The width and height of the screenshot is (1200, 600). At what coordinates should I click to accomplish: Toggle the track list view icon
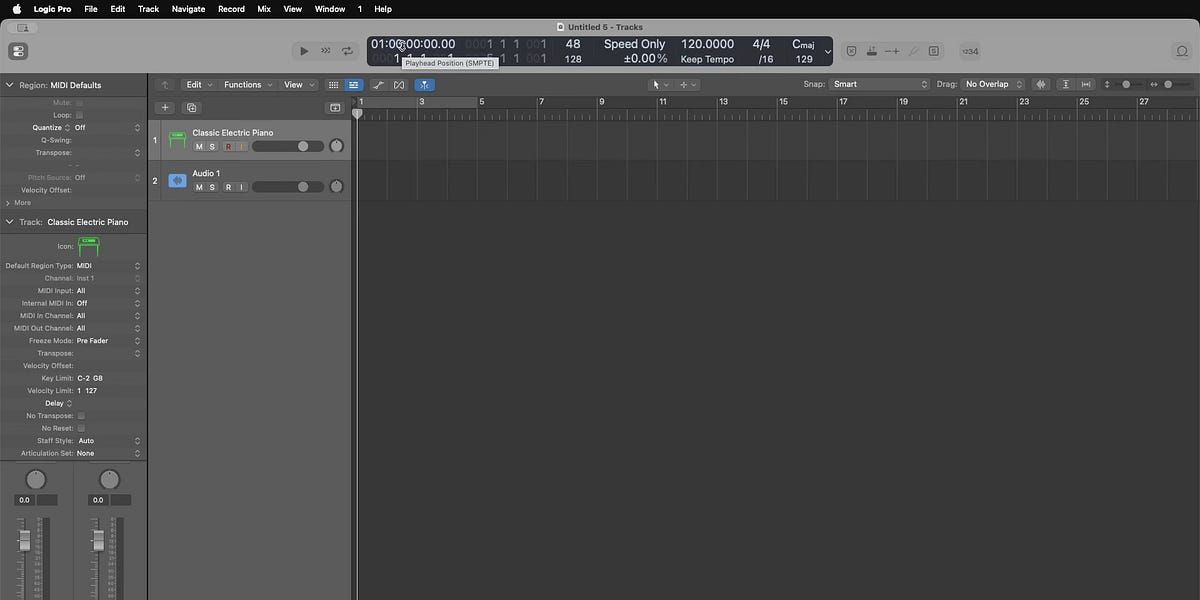pyautogui.click(x=353, y=85)
